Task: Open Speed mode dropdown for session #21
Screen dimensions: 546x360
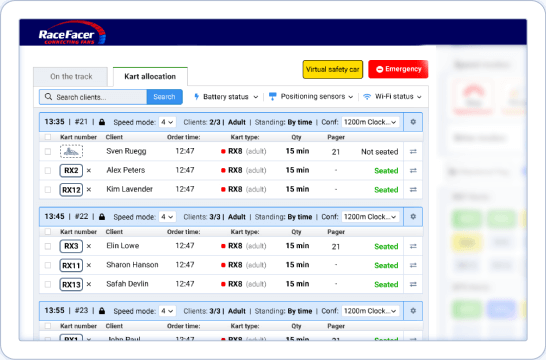Action: coord(167,122)
